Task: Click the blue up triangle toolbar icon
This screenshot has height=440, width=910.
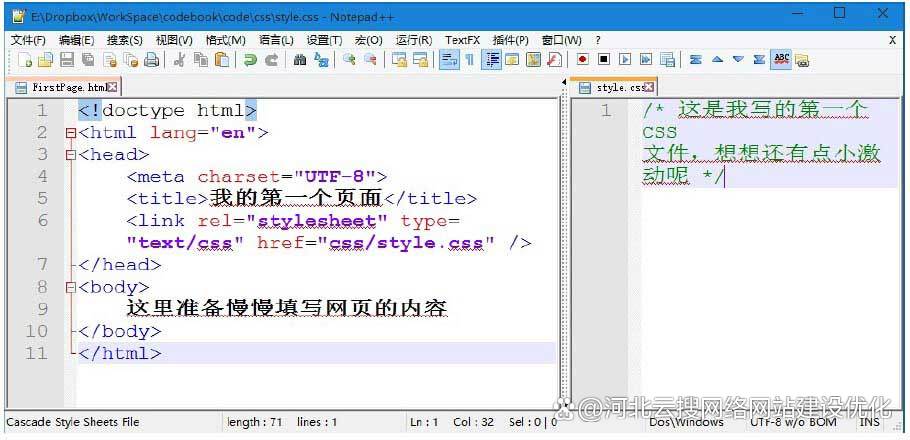Action: pyautogui.click(x=717, y=60)
